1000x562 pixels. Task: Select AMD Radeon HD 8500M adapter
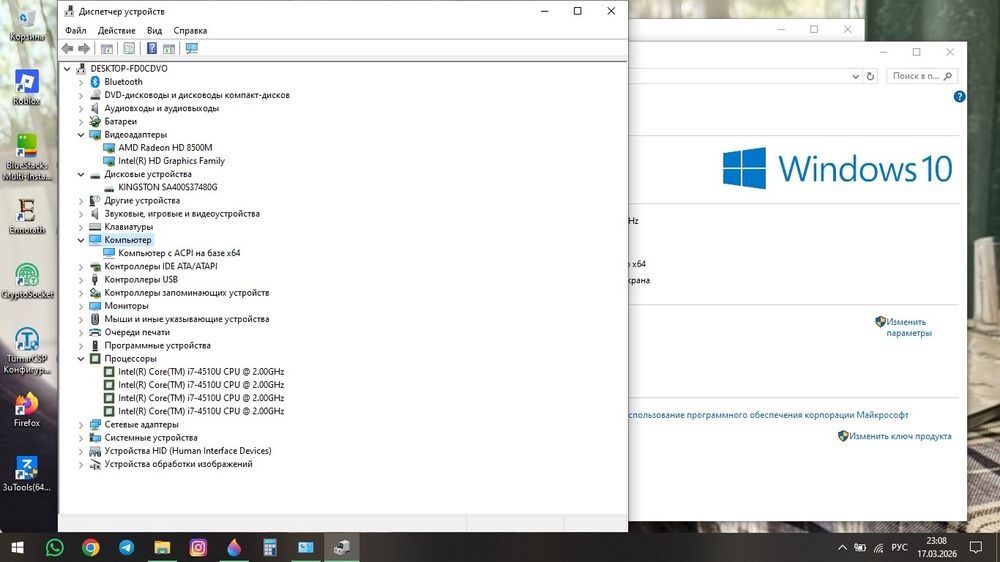[165, 147]
